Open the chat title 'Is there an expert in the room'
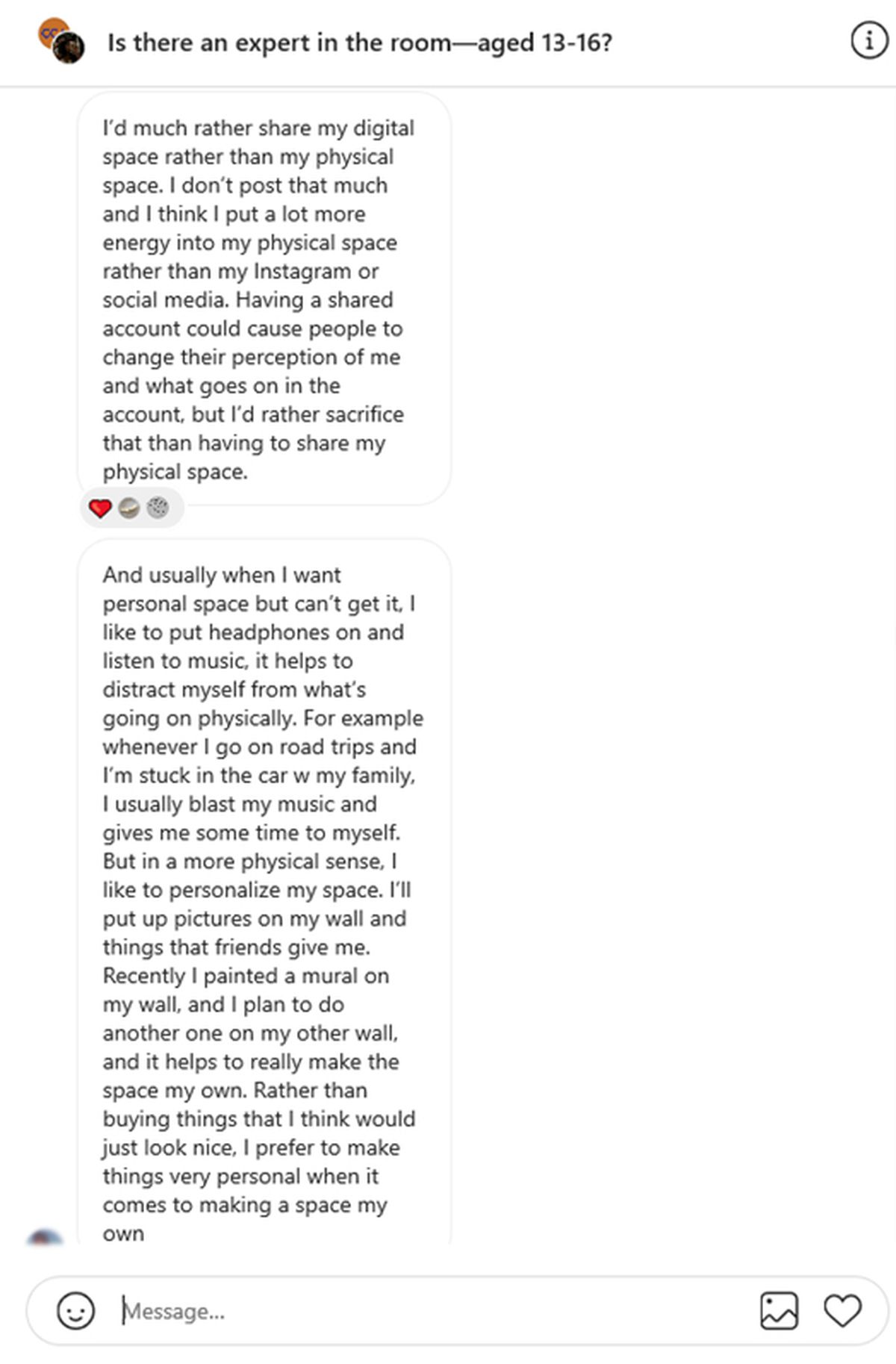This screenshot has height=1364, width=896. tap(359, 43)
